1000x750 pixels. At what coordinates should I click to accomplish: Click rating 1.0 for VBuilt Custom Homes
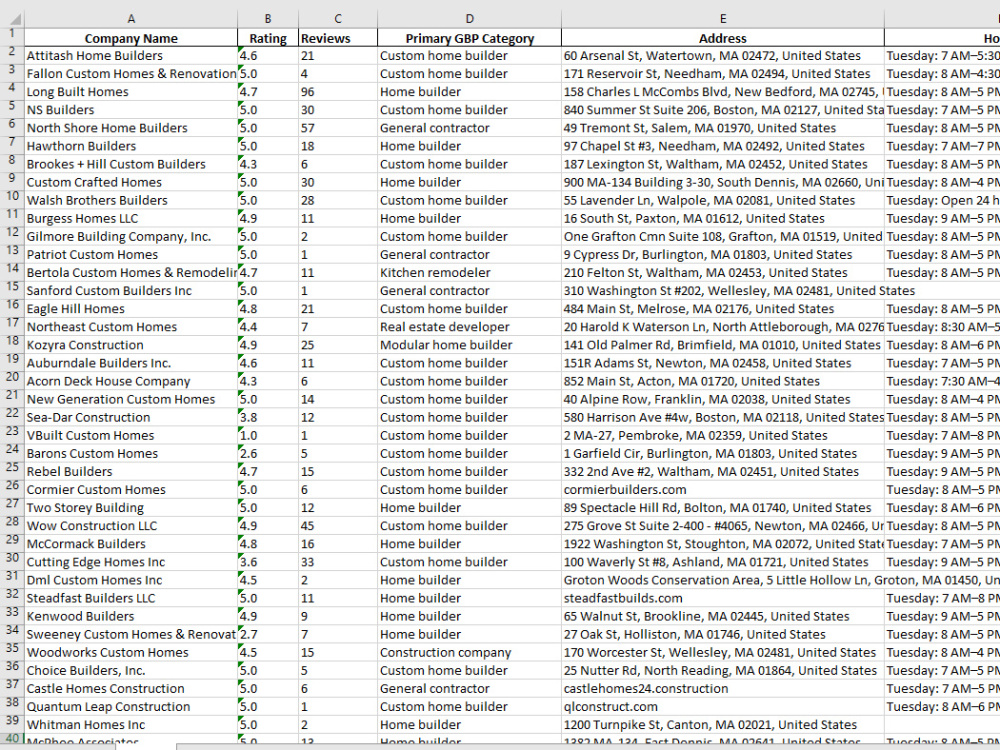click(x=268, y=435)
